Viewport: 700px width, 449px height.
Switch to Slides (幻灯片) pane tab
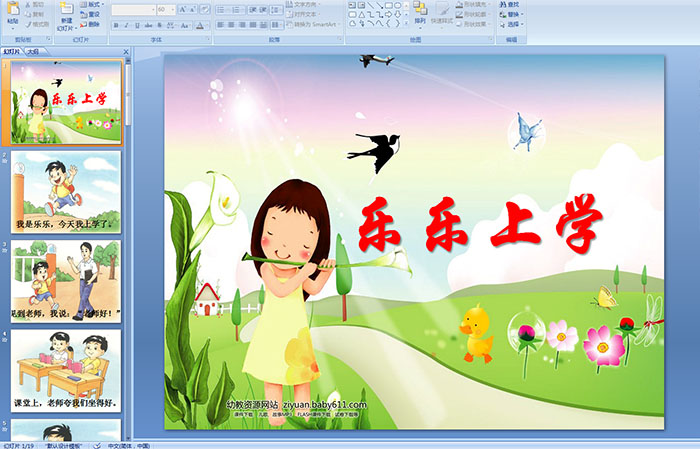pos(12,52)
